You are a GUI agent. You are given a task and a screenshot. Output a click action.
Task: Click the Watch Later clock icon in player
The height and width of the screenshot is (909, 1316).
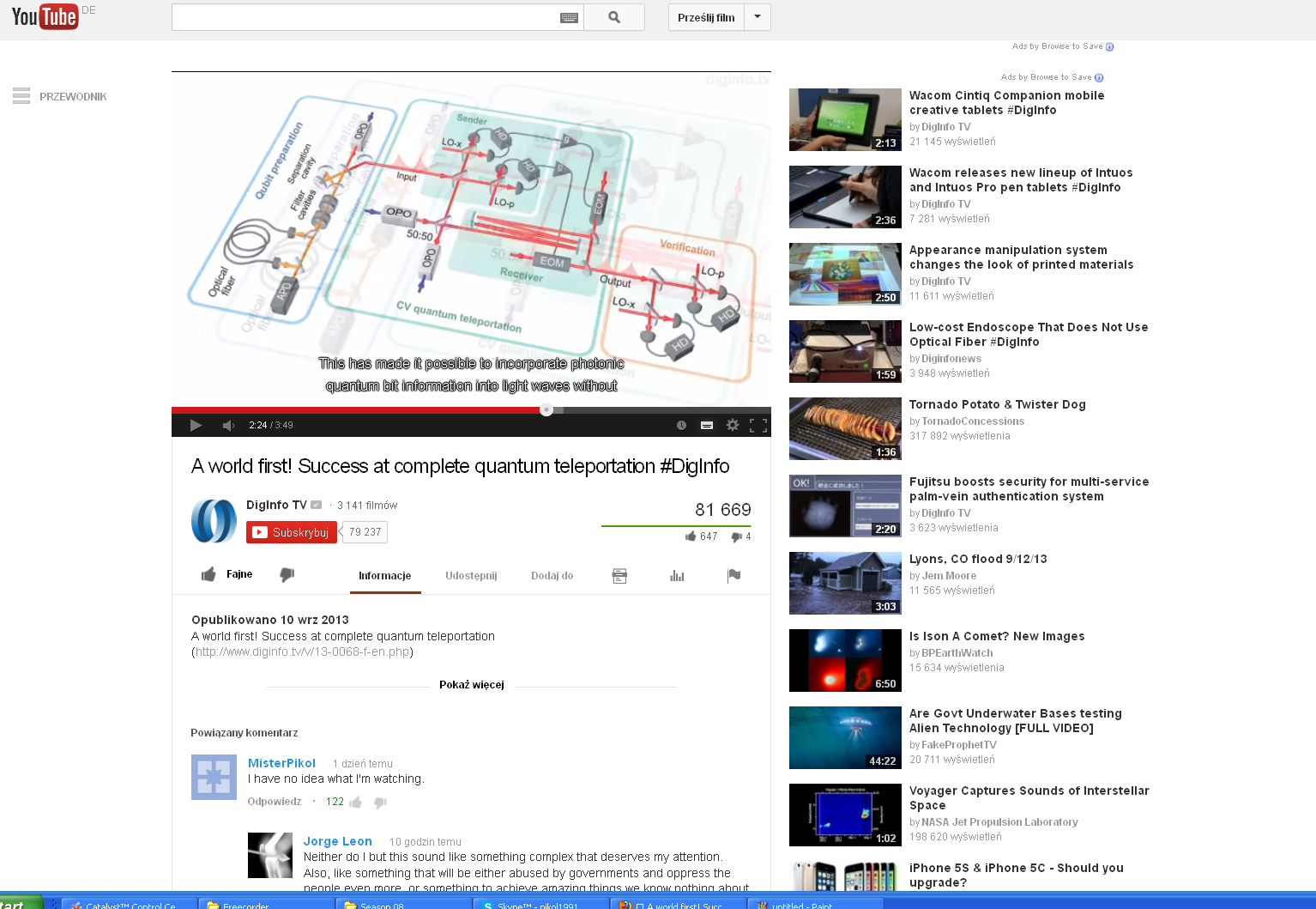(681, 425)
